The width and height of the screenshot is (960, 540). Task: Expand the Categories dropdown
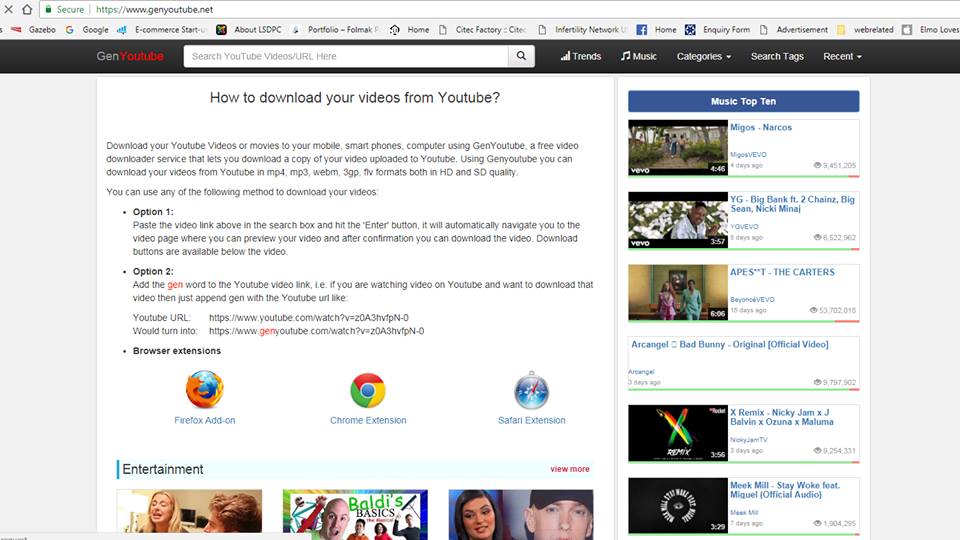tap(703, 56)
